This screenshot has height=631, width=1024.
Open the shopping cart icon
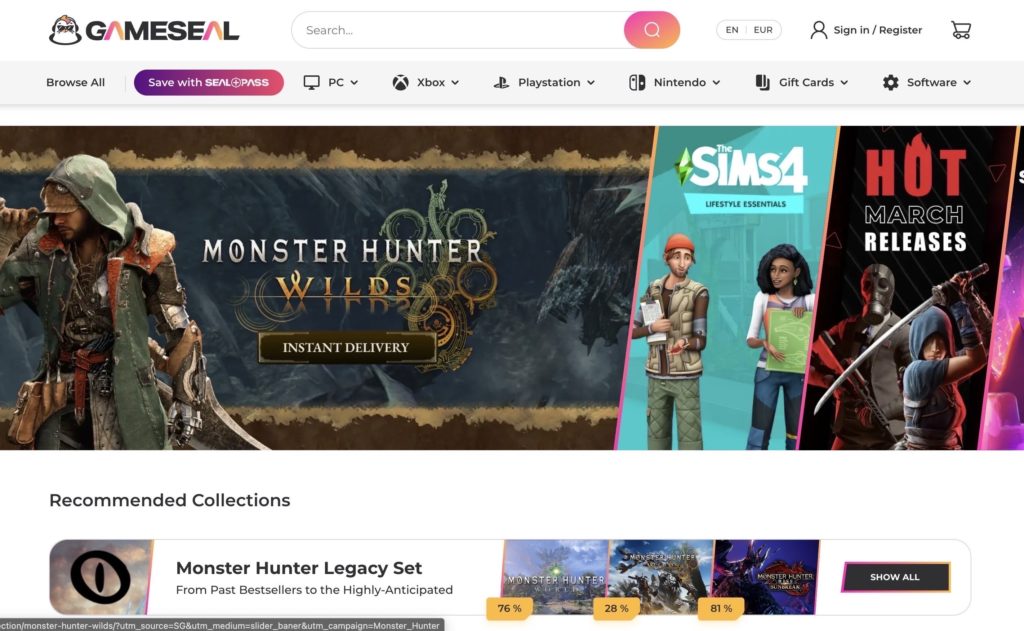point(961,30)
